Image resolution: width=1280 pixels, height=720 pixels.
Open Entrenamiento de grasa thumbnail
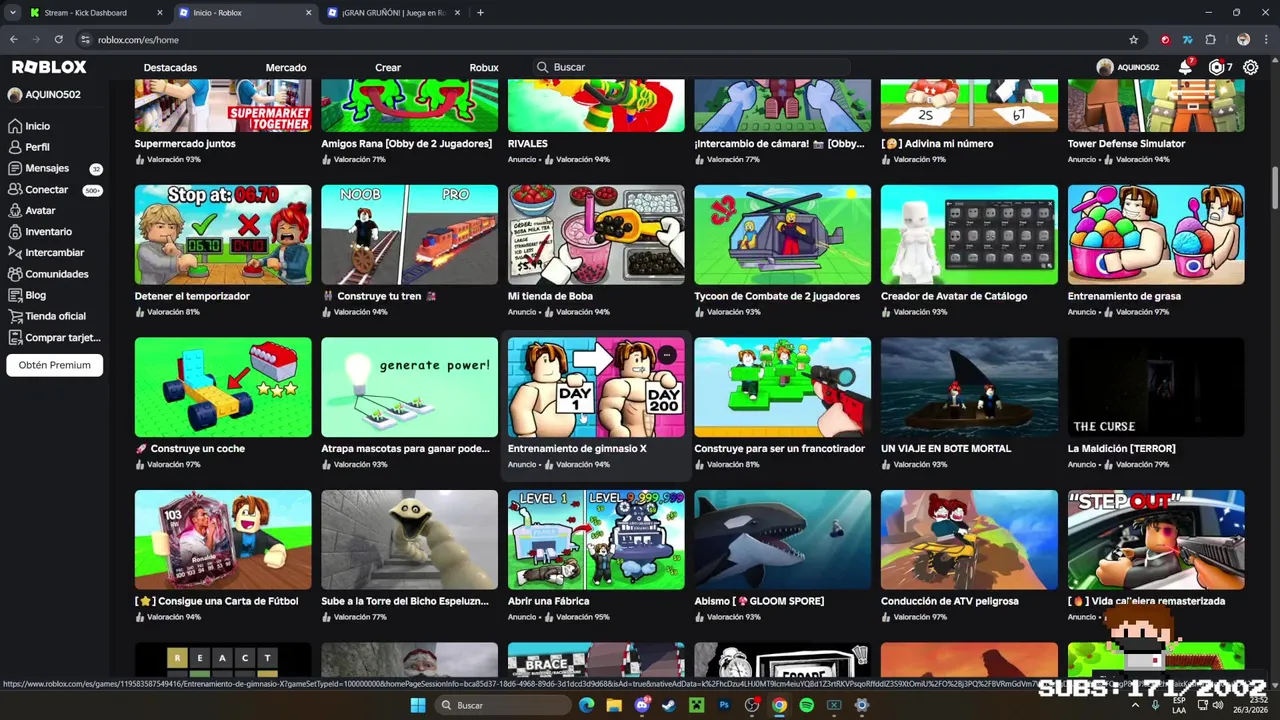(1156, 234)
